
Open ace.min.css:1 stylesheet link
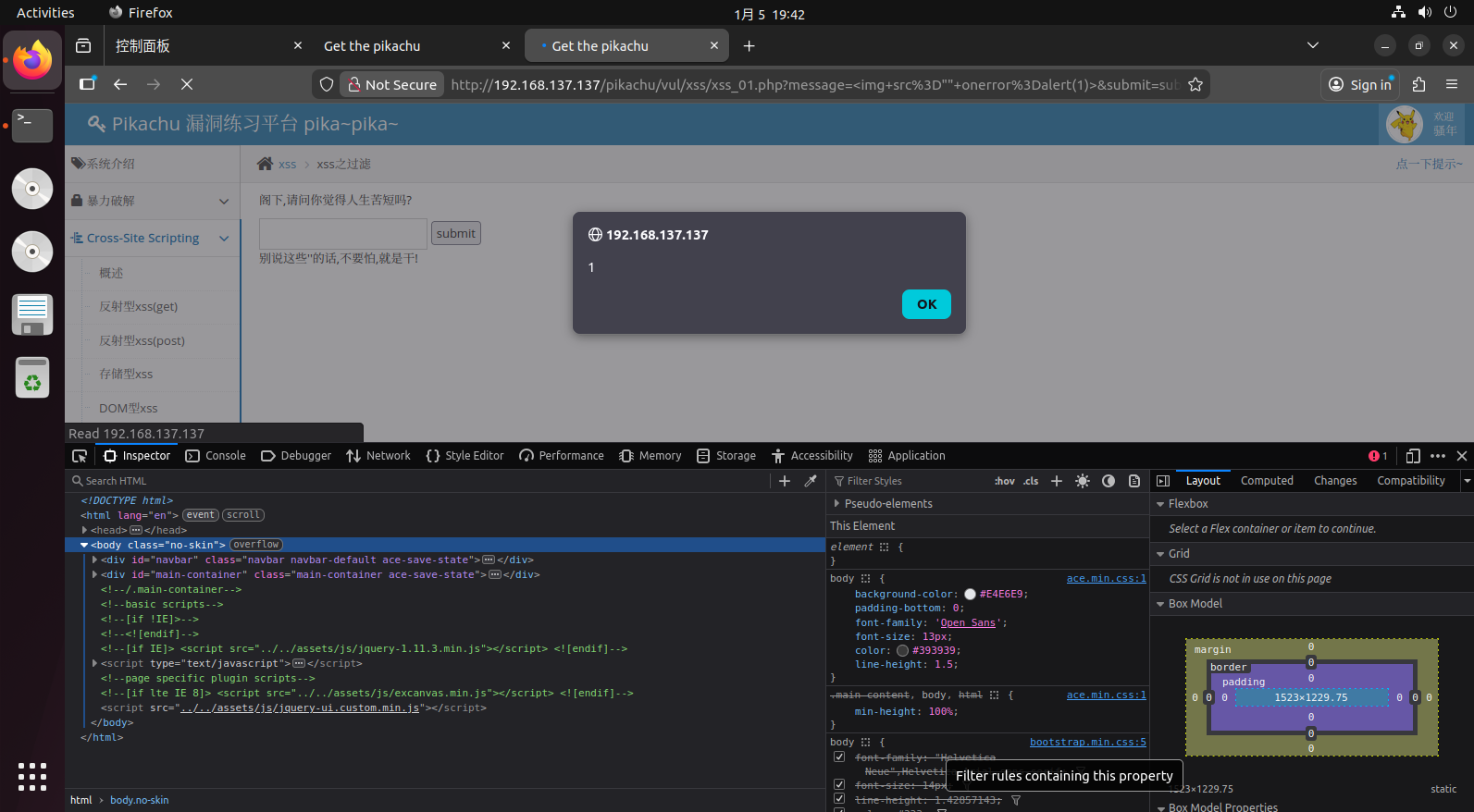(1106, 579)
